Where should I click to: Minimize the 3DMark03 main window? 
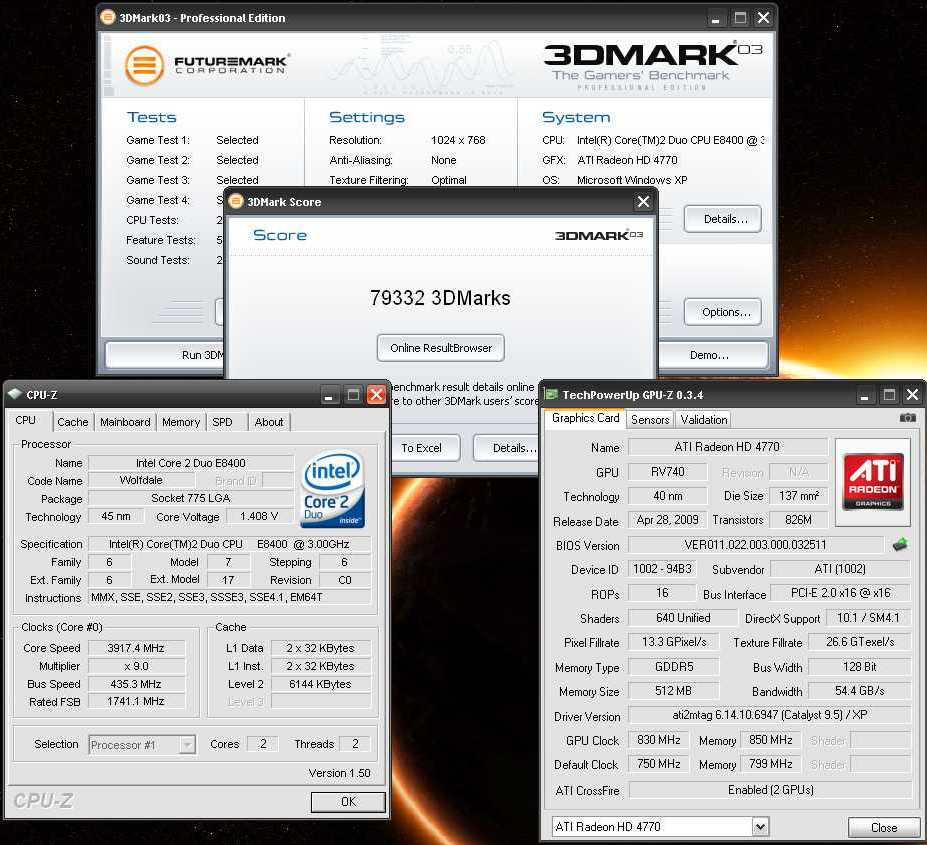(715, 18)
